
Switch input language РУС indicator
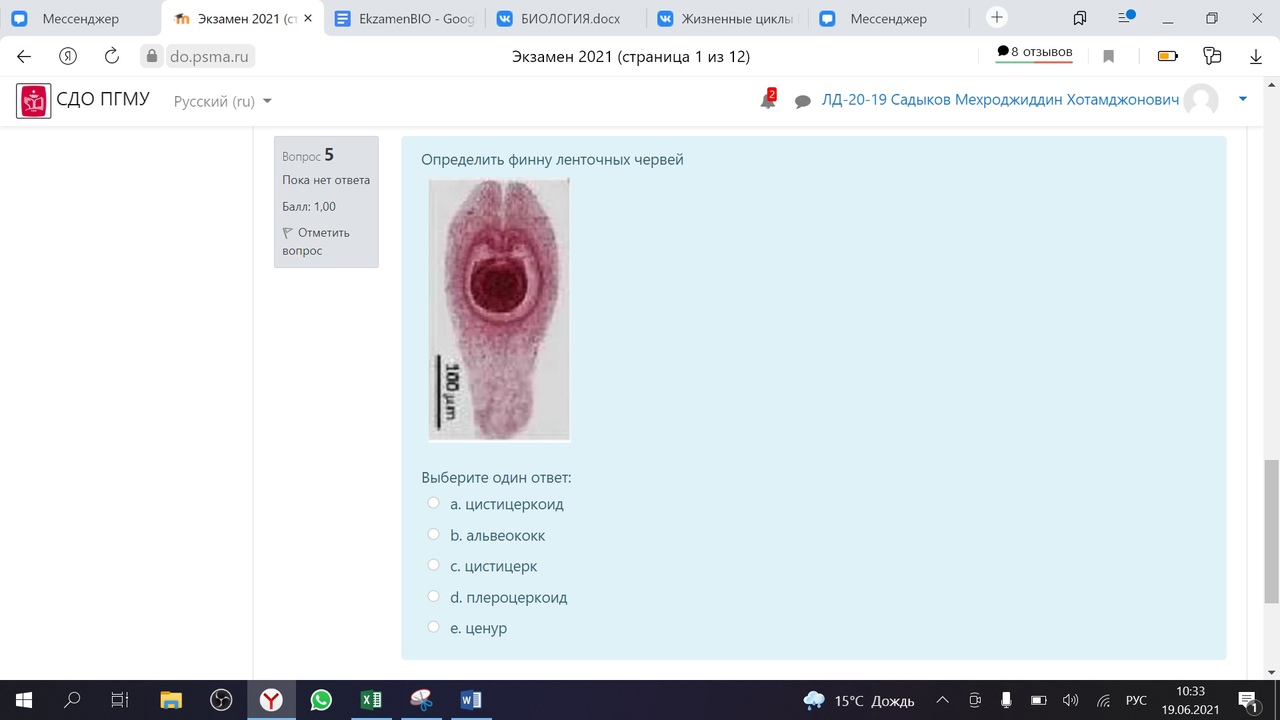(1137, 701)
